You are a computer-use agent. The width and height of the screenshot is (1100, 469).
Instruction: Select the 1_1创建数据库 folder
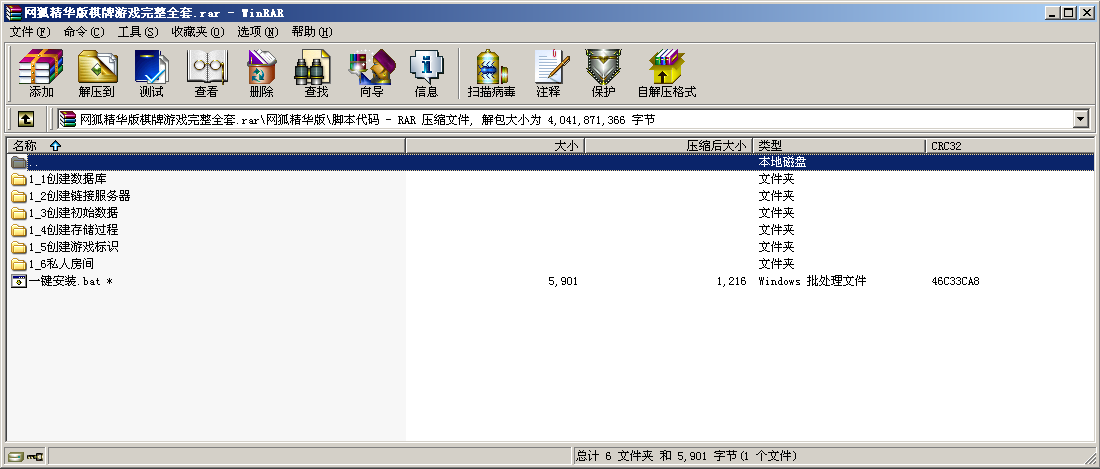click(x=67, y=179)
